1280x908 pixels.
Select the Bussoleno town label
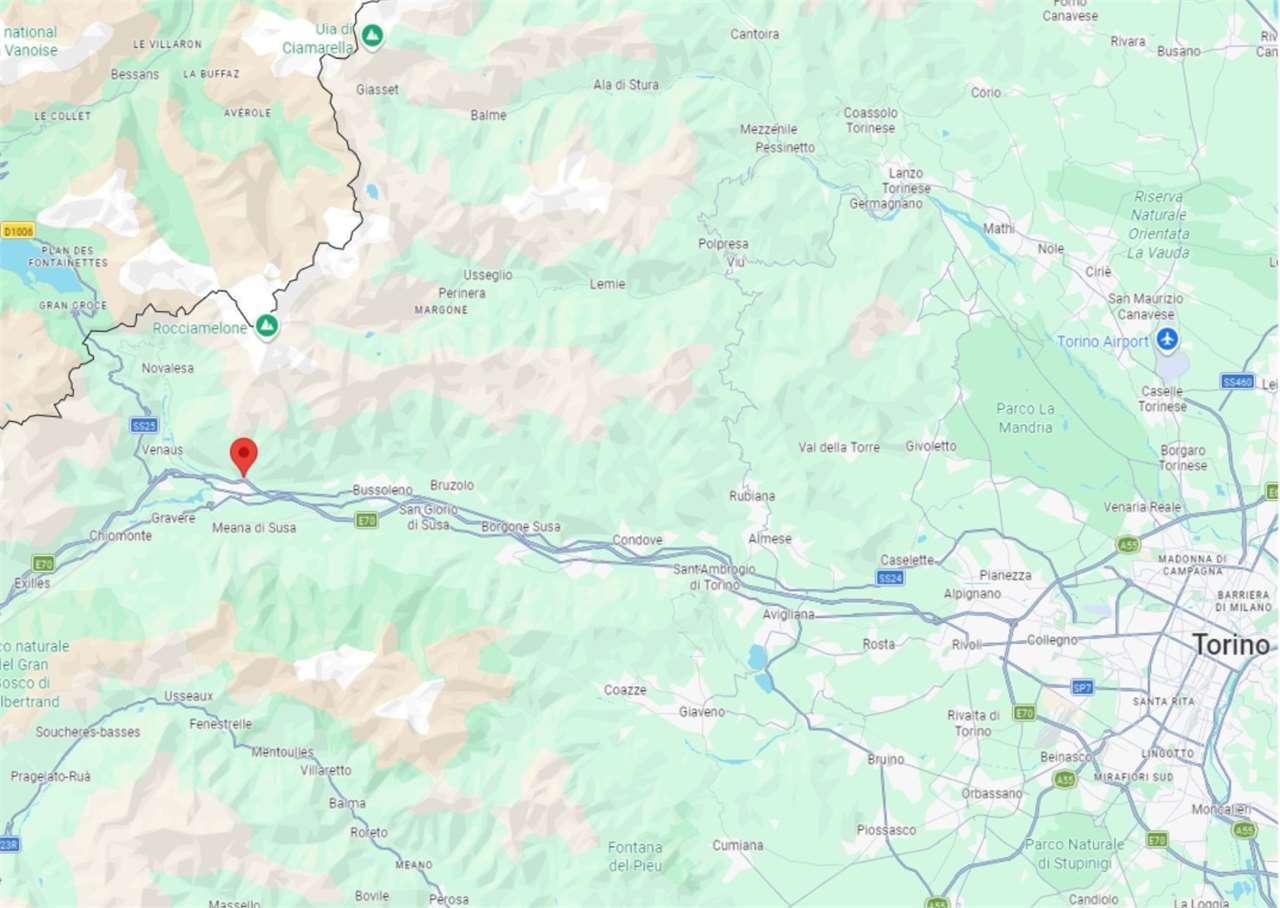click(382, 490)
